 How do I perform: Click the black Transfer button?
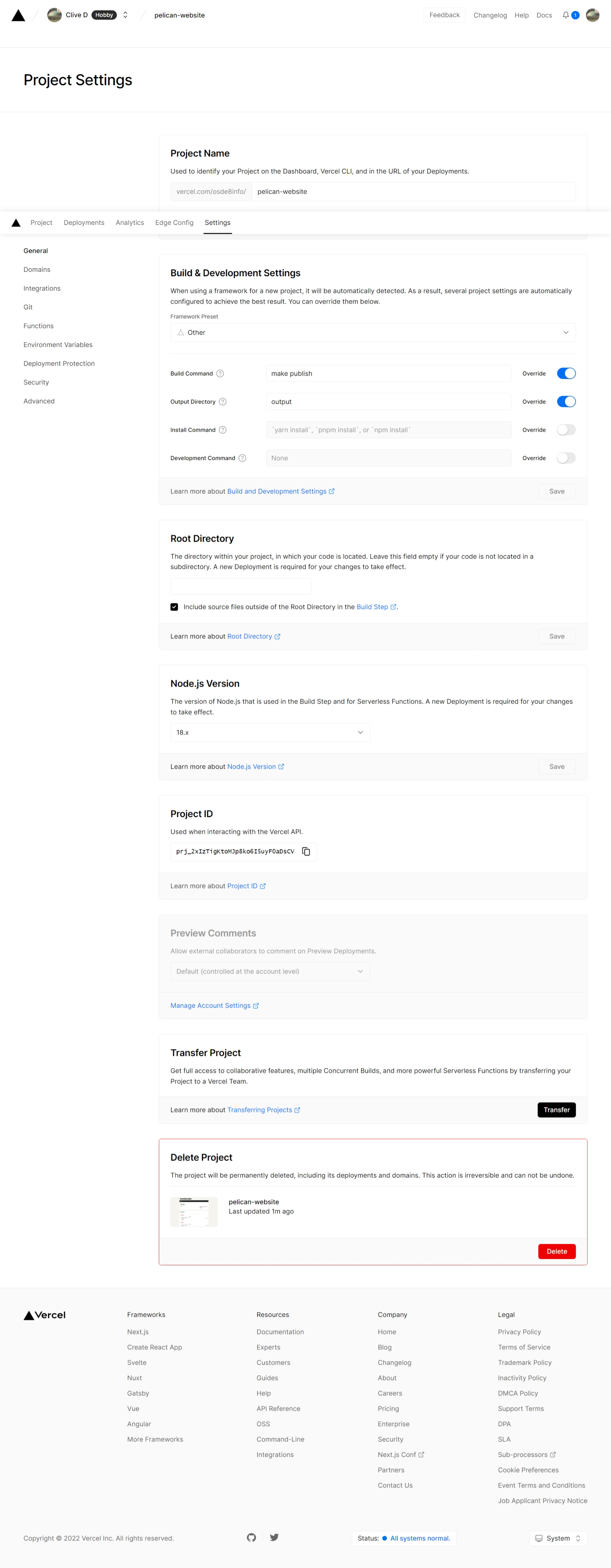click(x=556, y=1110)
